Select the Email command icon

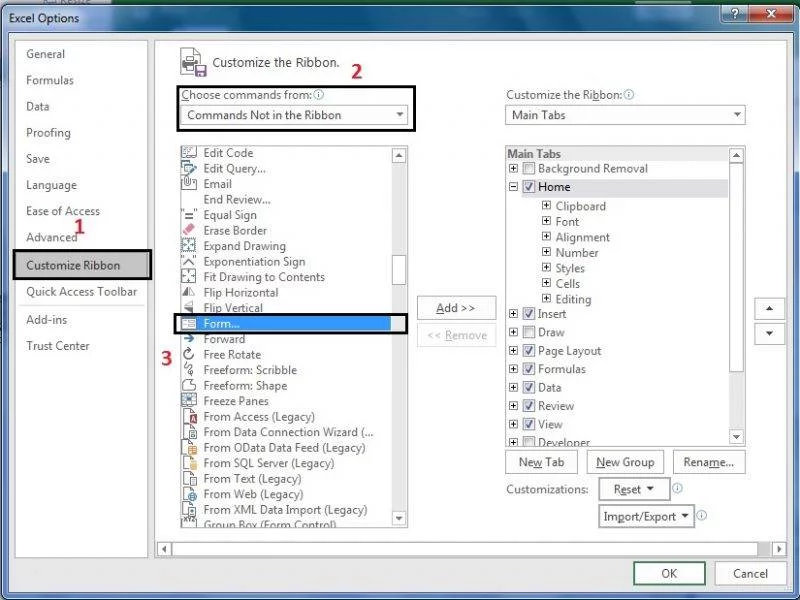pos(189,184)
